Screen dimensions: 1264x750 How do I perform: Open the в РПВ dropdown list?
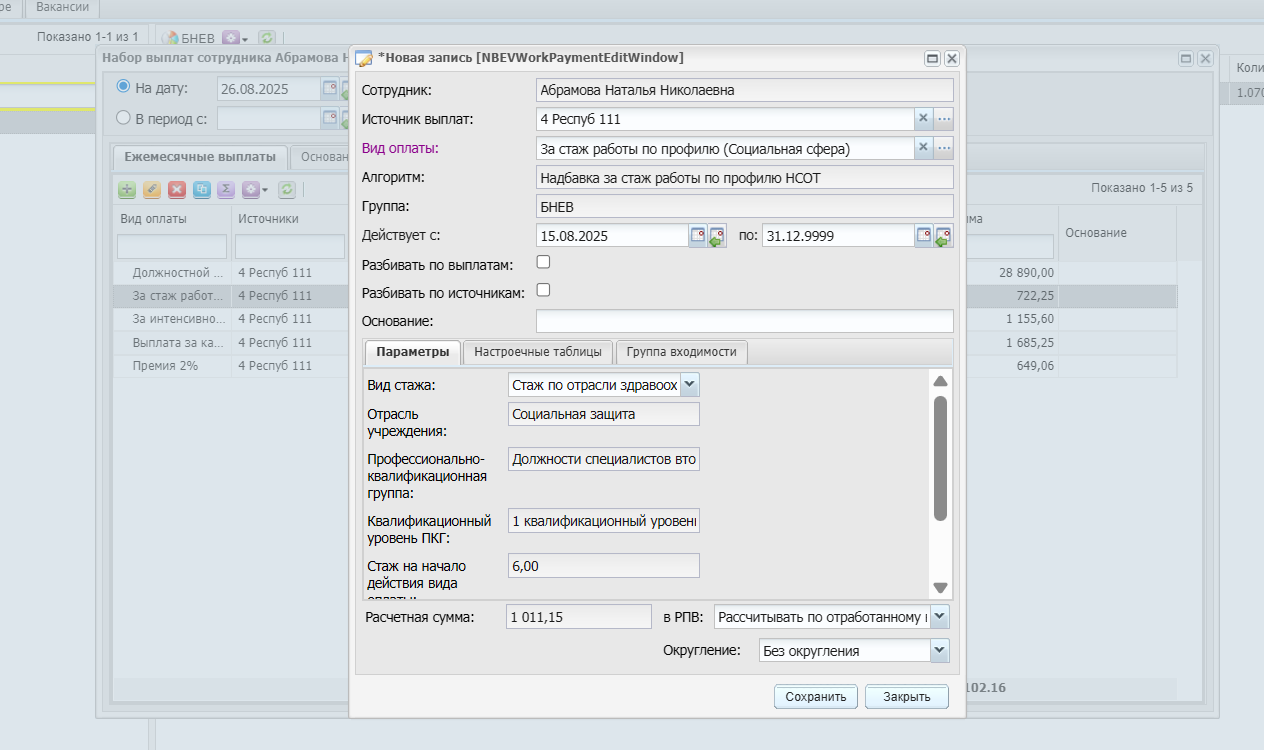pos(939,617)
